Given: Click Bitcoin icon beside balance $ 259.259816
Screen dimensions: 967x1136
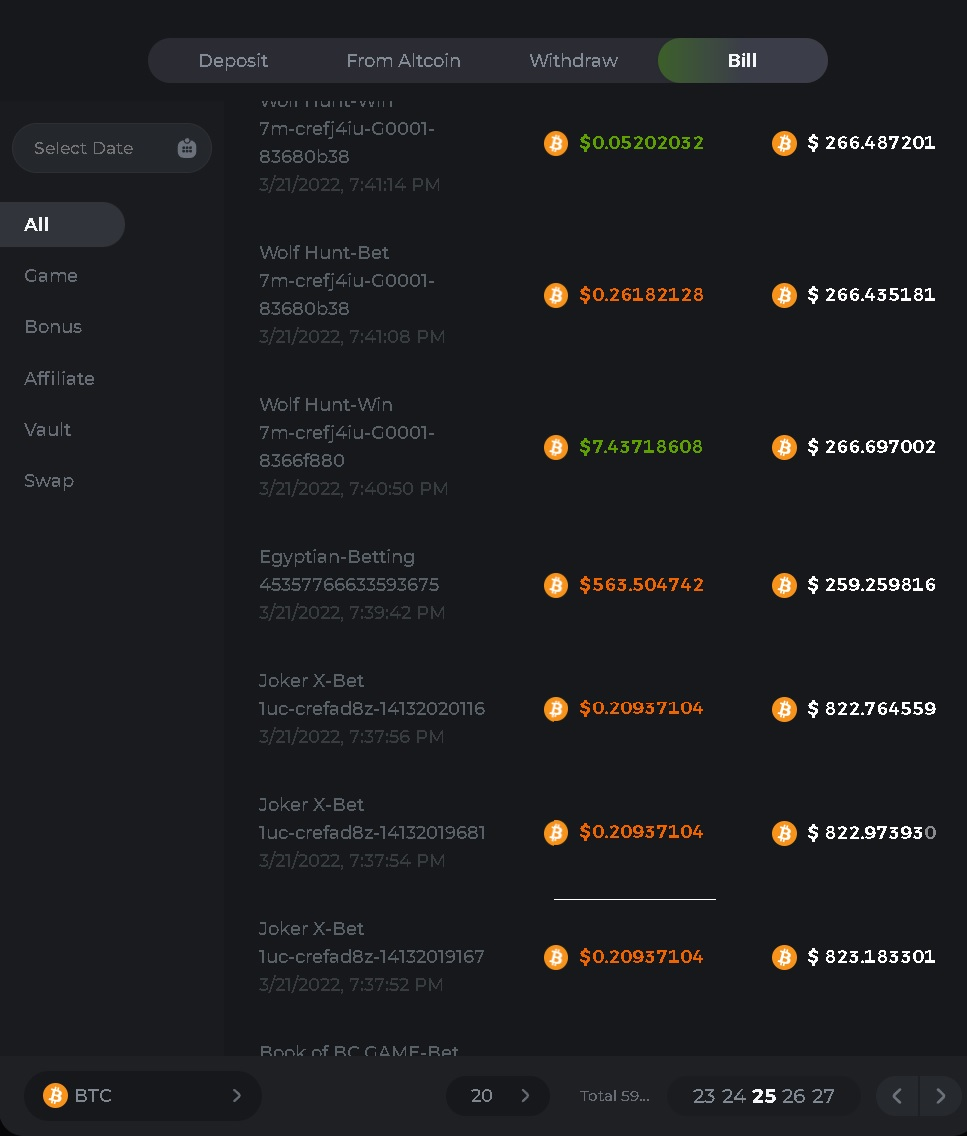Looking at the screenshot, I should click(784, 585).
